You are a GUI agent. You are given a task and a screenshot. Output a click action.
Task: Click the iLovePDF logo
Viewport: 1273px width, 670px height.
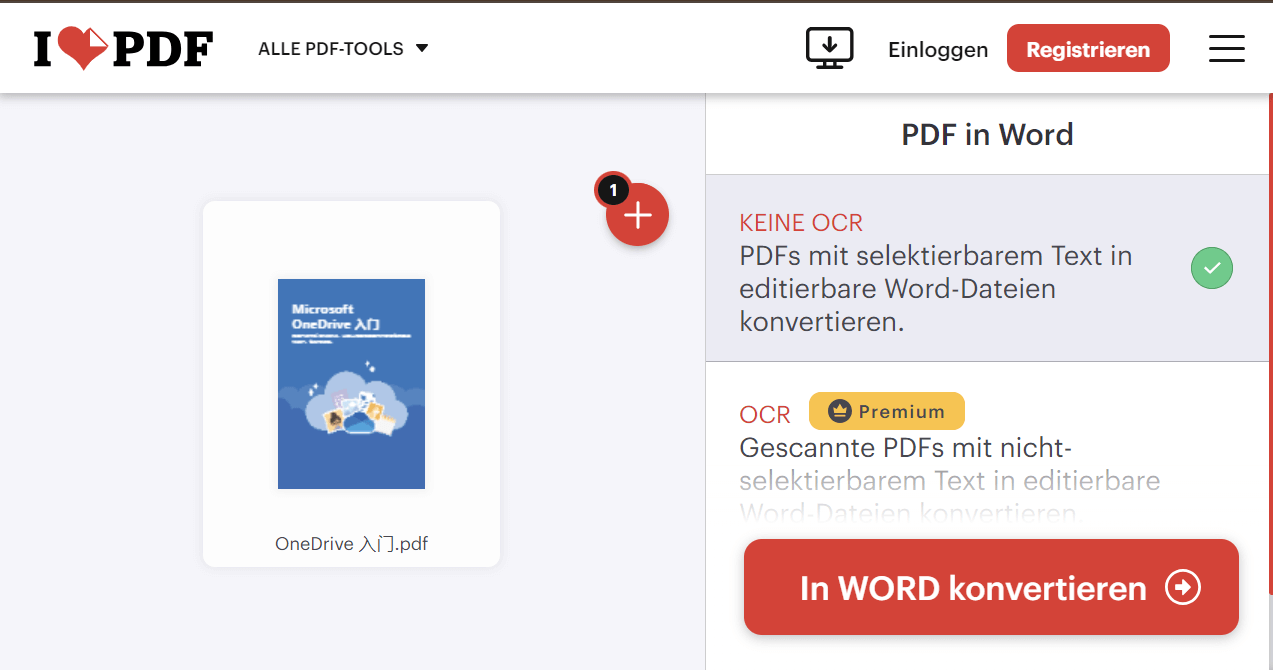[x=123, y=48]
